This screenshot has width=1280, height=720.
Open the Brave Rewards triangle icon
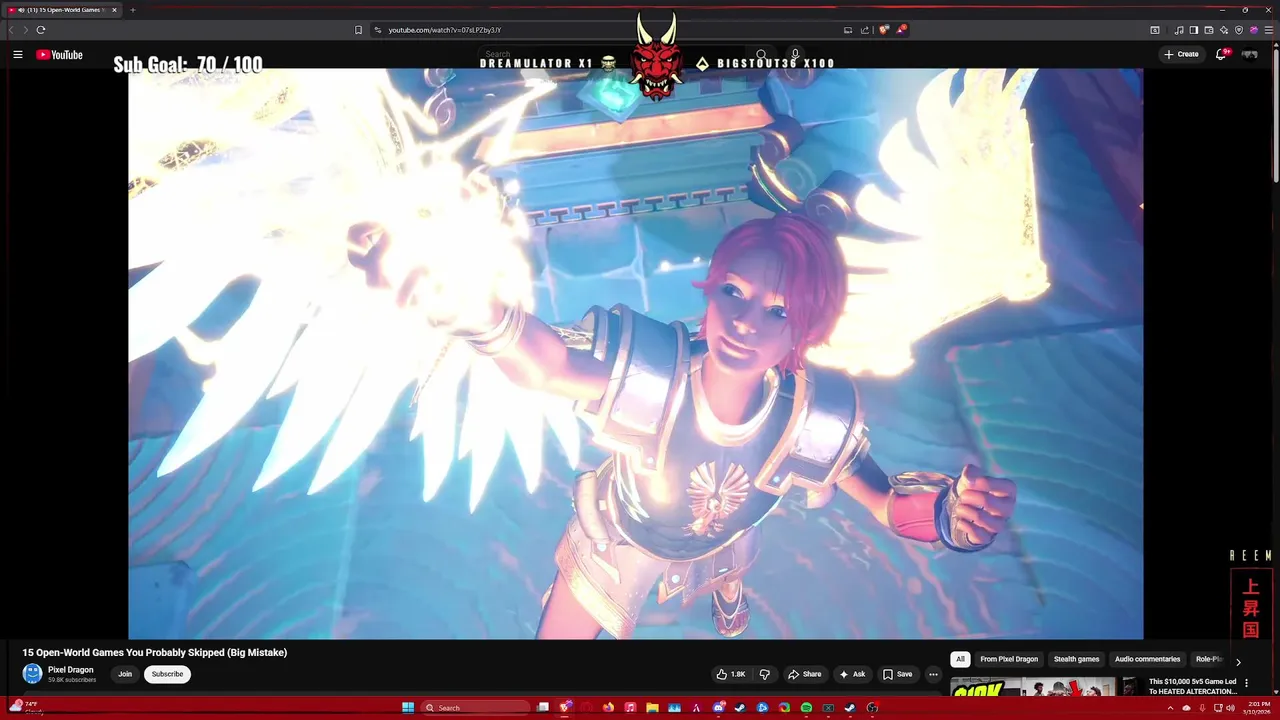point(901,30)
